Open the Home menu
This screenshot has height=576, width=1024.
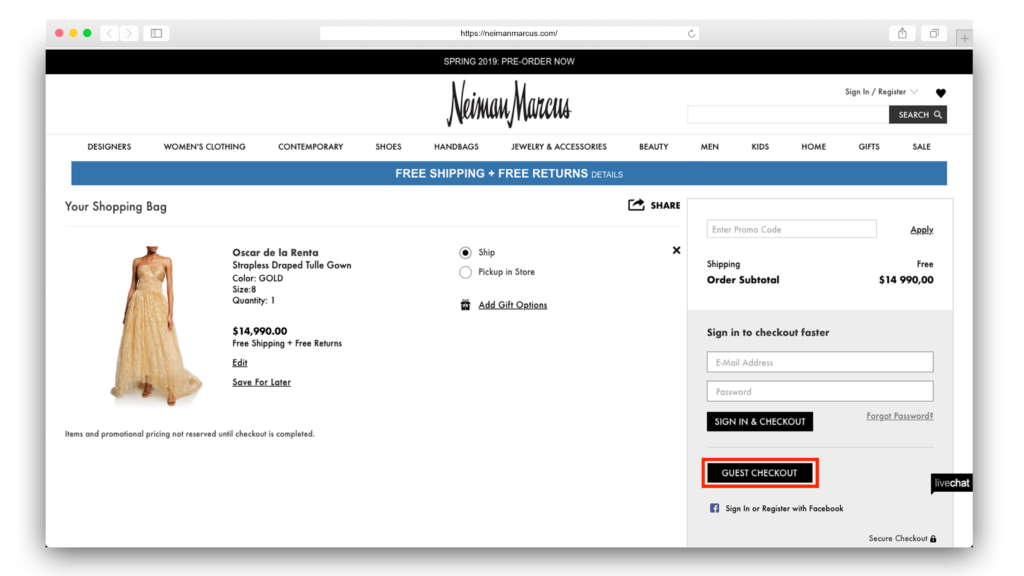pos(813,147)
